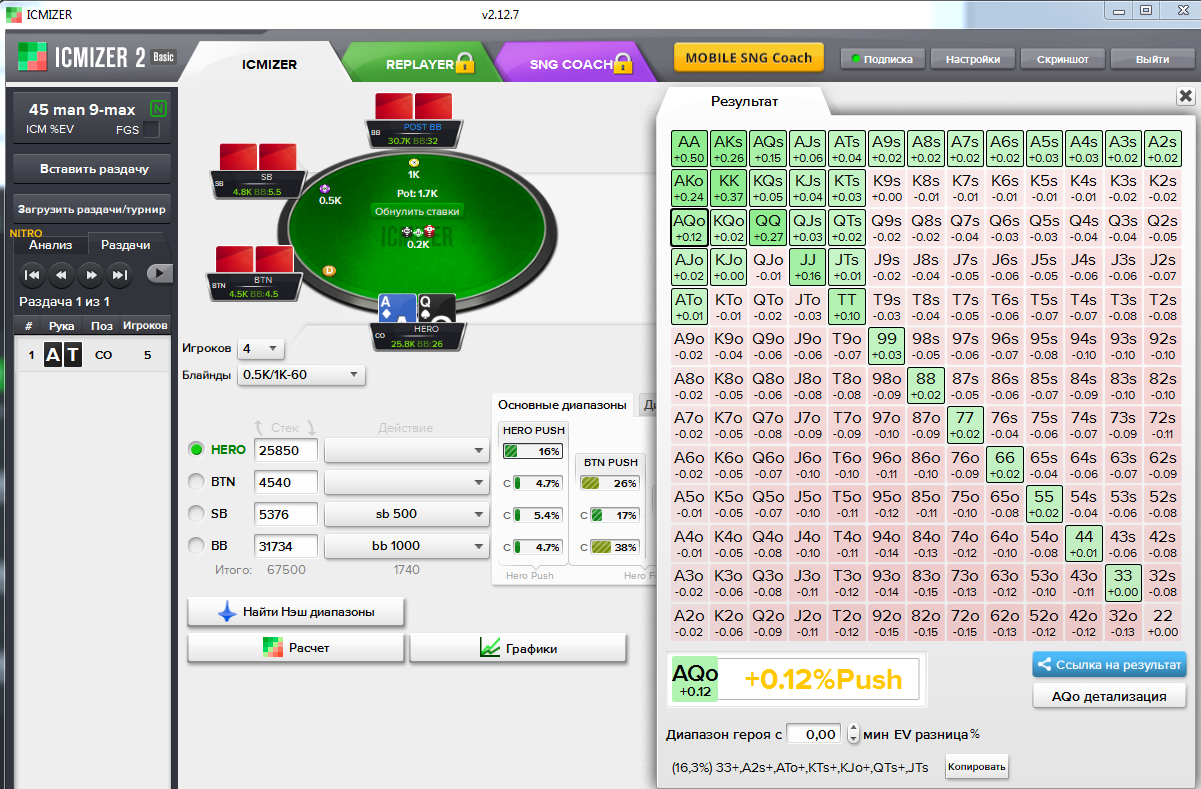Screen dimensions: 1201x789
Task: Click BTN PUSH 26% range bar
Action: [609, 483]
